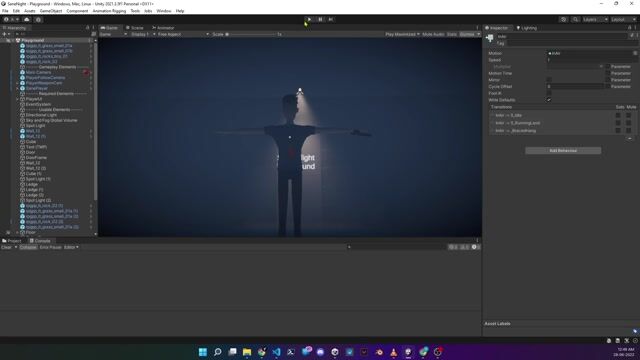The image size is (640, 360).
Task: Open the Game view mode dropdown
Action: click(113, 34)
